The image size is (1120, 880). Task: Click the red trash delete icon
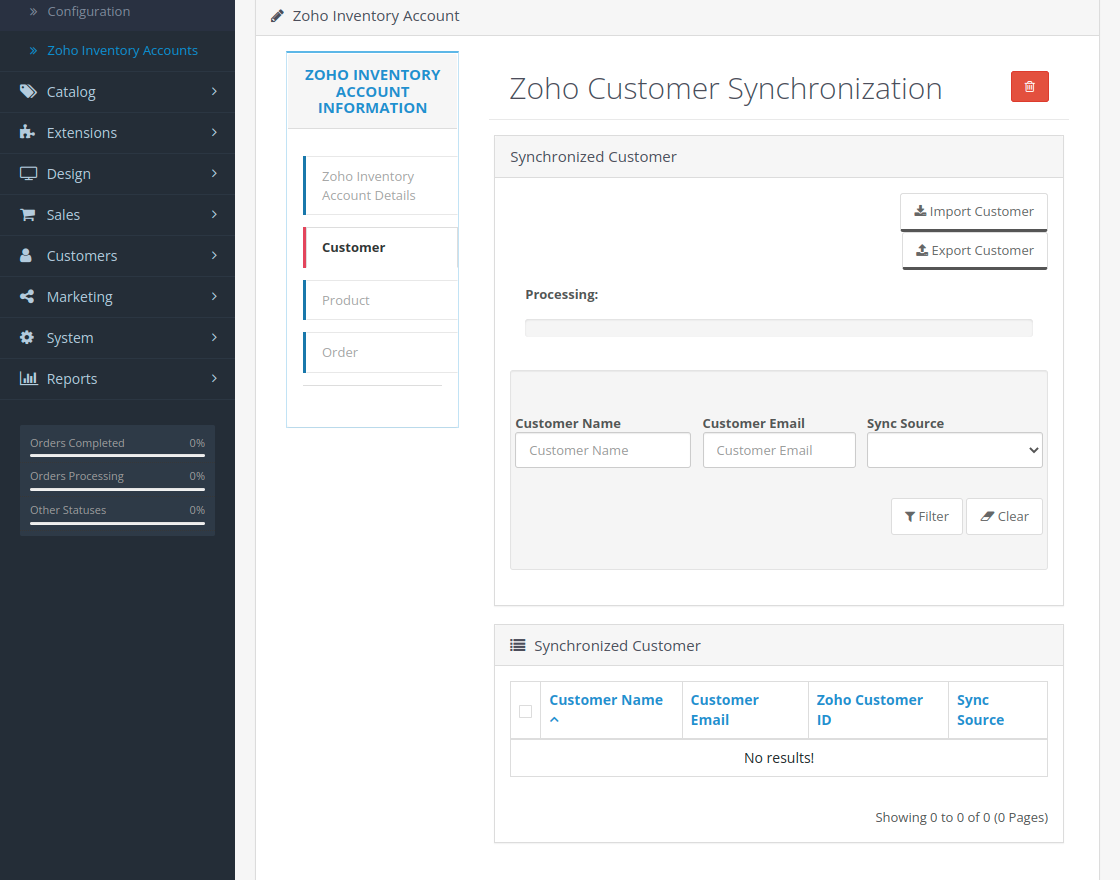[x=1029, y=86]
